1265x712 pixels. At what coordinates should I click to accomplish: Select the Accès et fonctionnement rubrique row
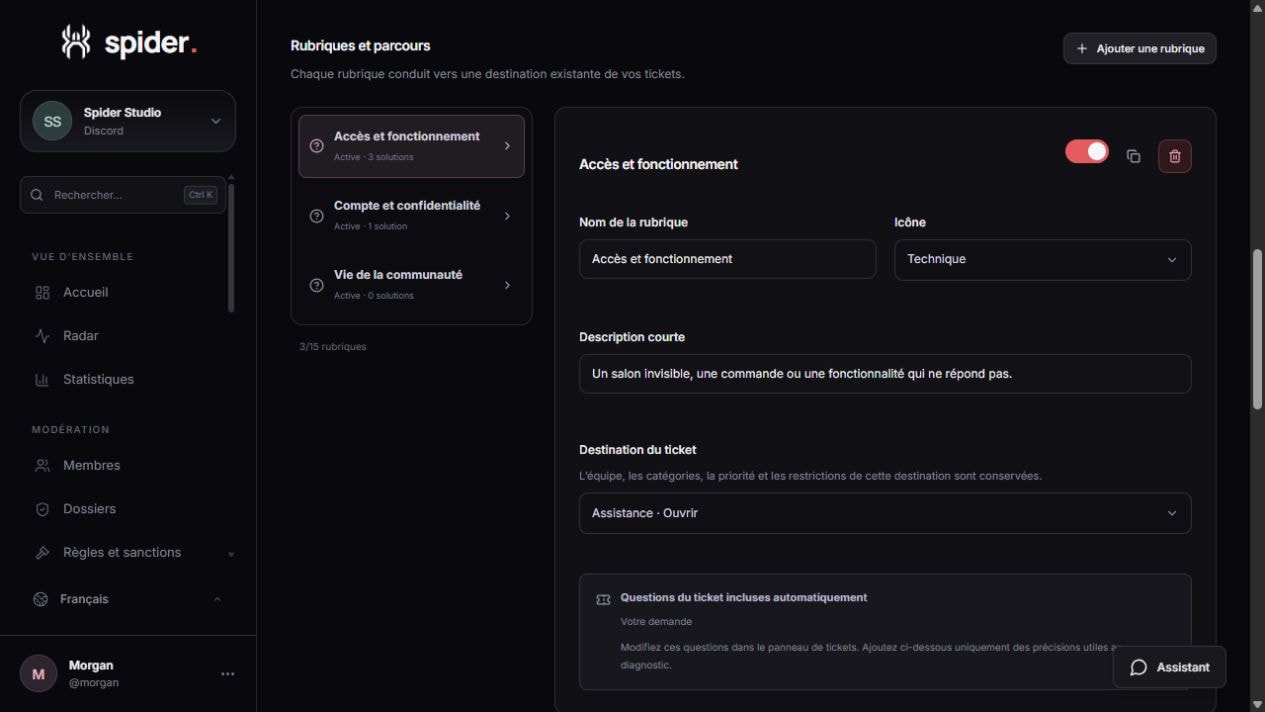click(411, 146)
